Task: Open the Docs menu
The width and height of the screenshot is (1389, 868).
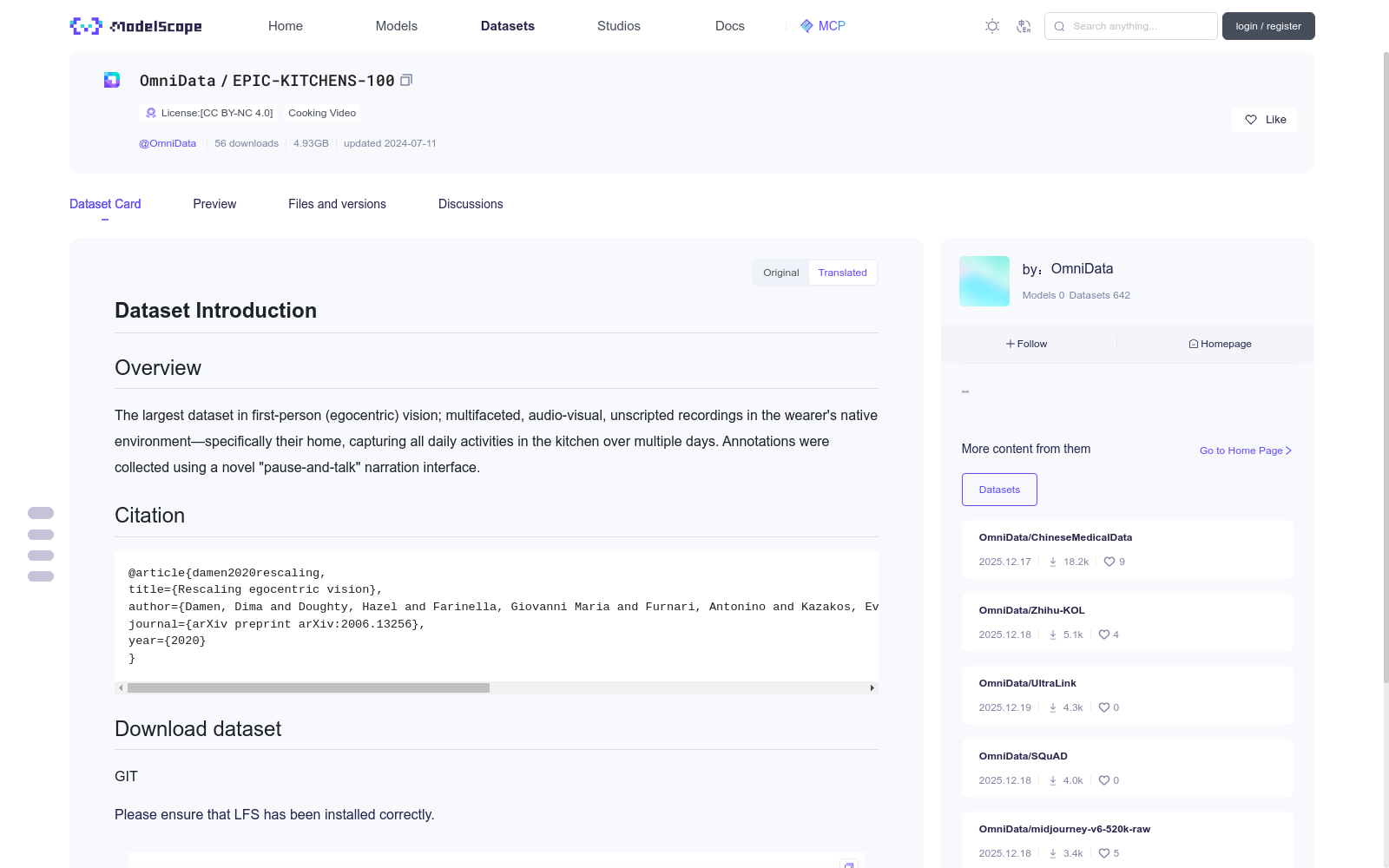Action: coord(730,26)
